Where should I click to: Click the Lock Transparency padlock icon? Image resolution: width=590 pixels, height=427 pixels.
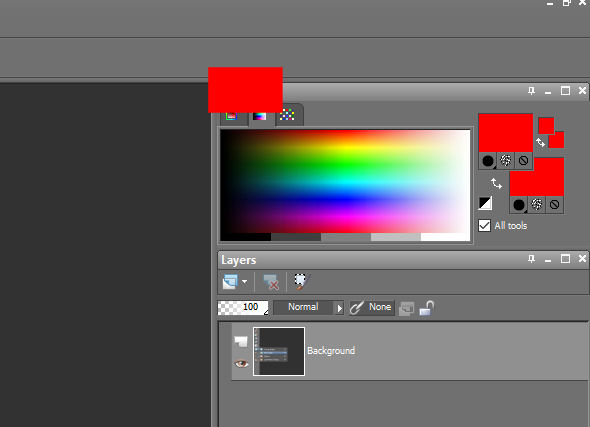point(427,308)
